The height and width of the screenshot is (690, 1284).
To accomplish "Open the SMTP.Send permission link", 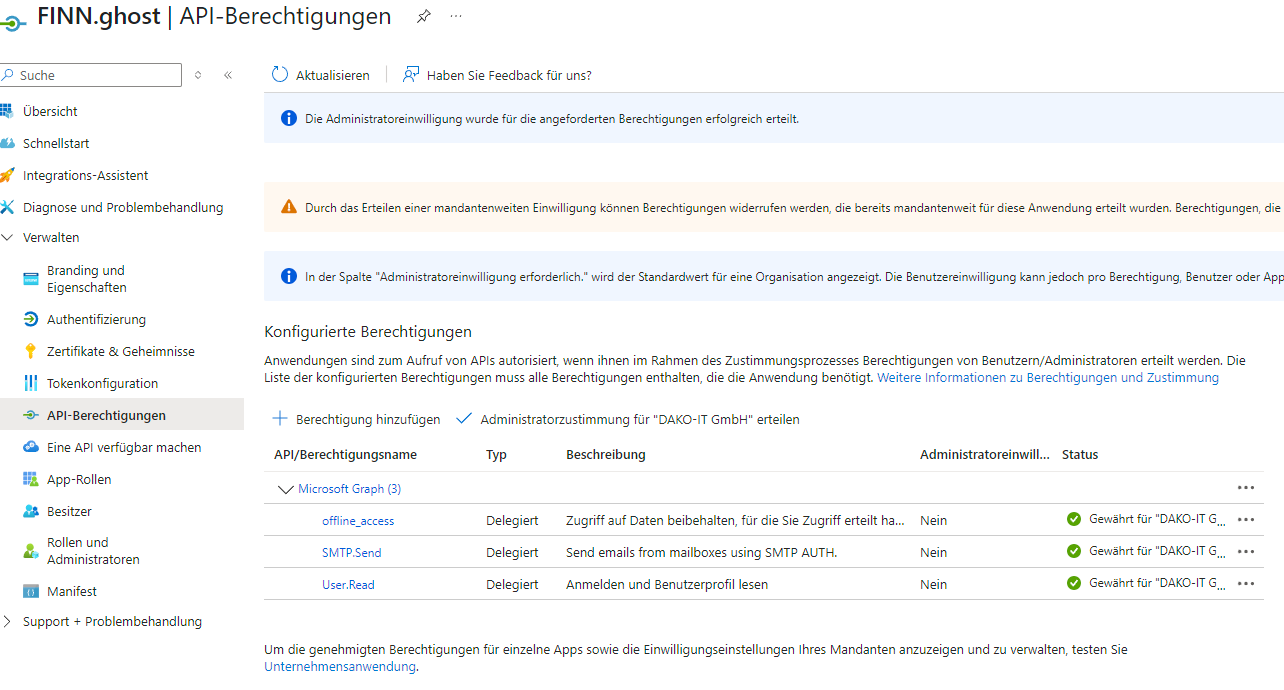I will tap(351, 552).
